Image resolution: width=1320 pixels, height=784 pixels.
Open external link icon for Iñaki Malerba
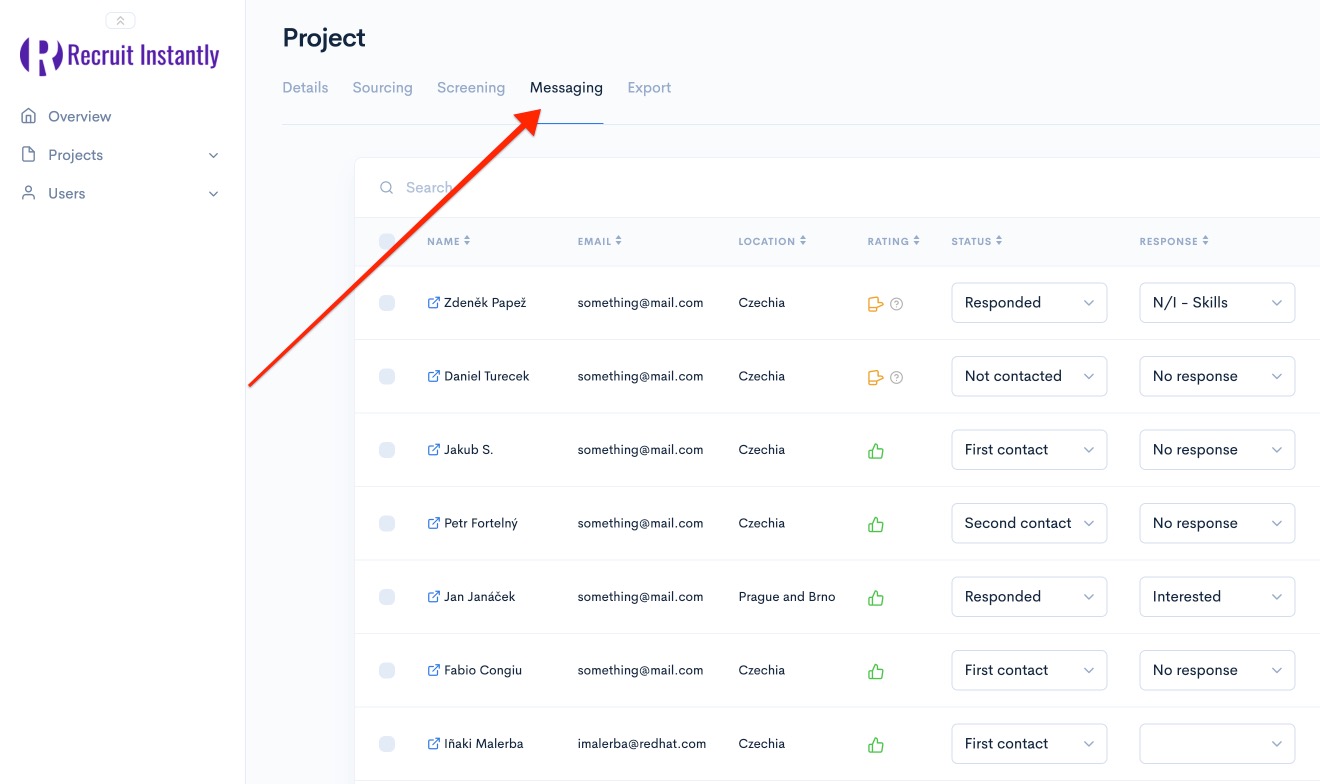point(433,744)
